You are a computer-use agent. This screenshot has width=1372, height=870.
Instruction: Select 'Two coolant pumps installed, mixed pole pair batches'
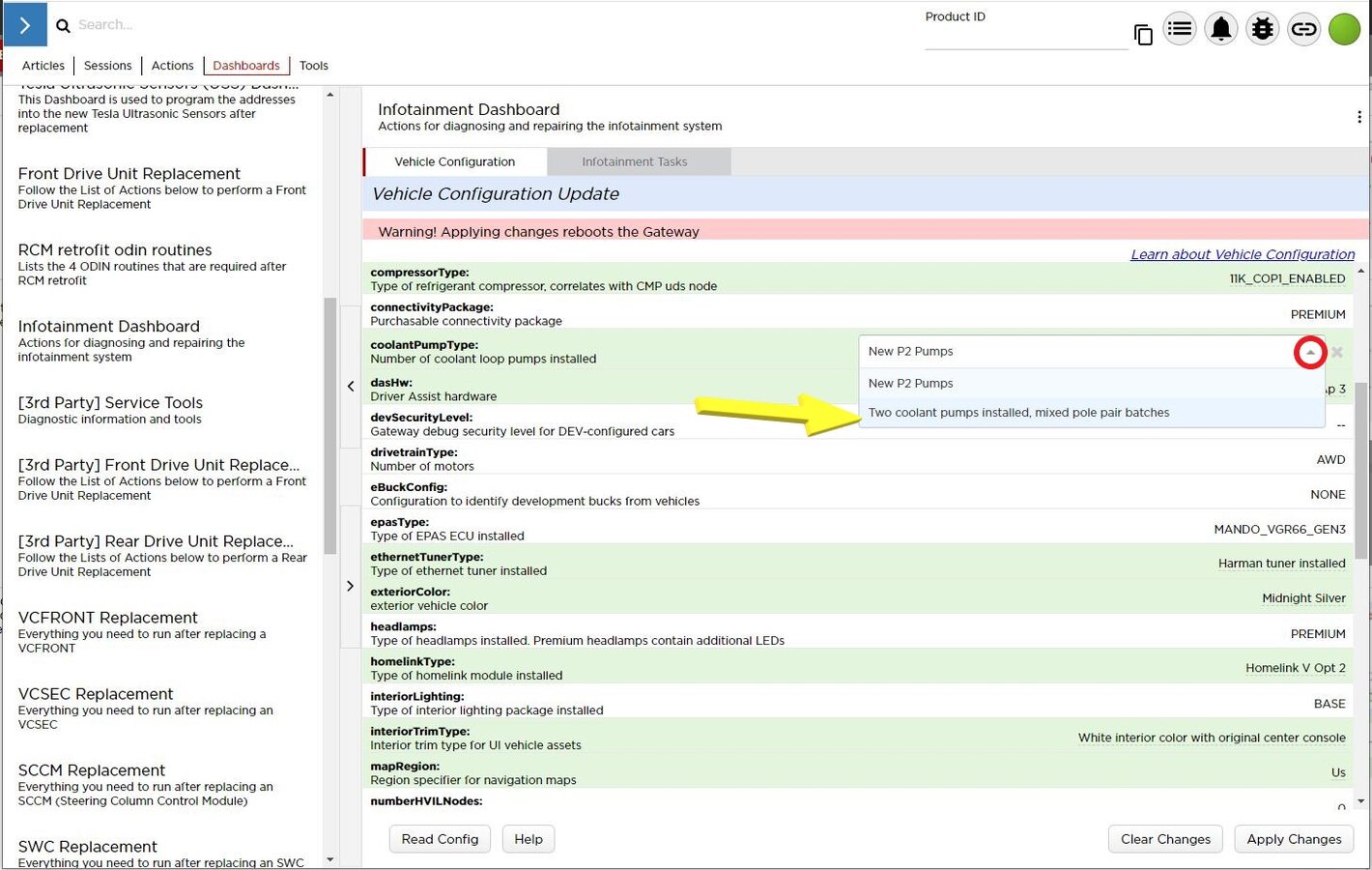click(x=1018, y=413)
